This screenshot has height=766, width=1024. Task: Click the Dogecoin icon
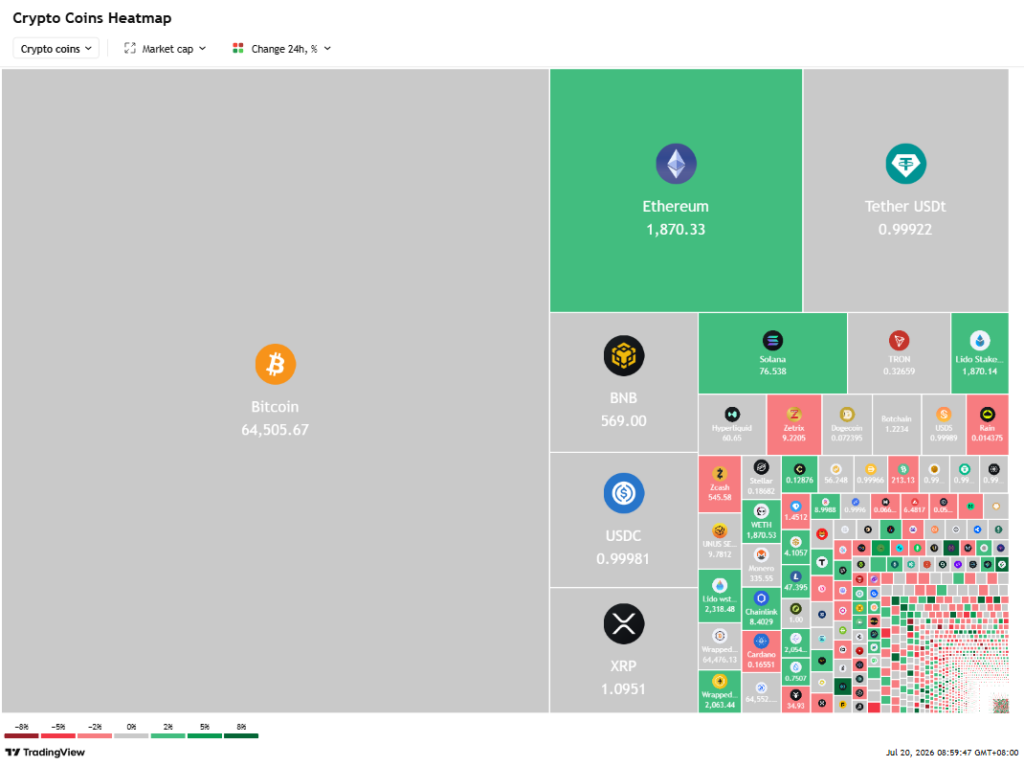coord(847,414)
